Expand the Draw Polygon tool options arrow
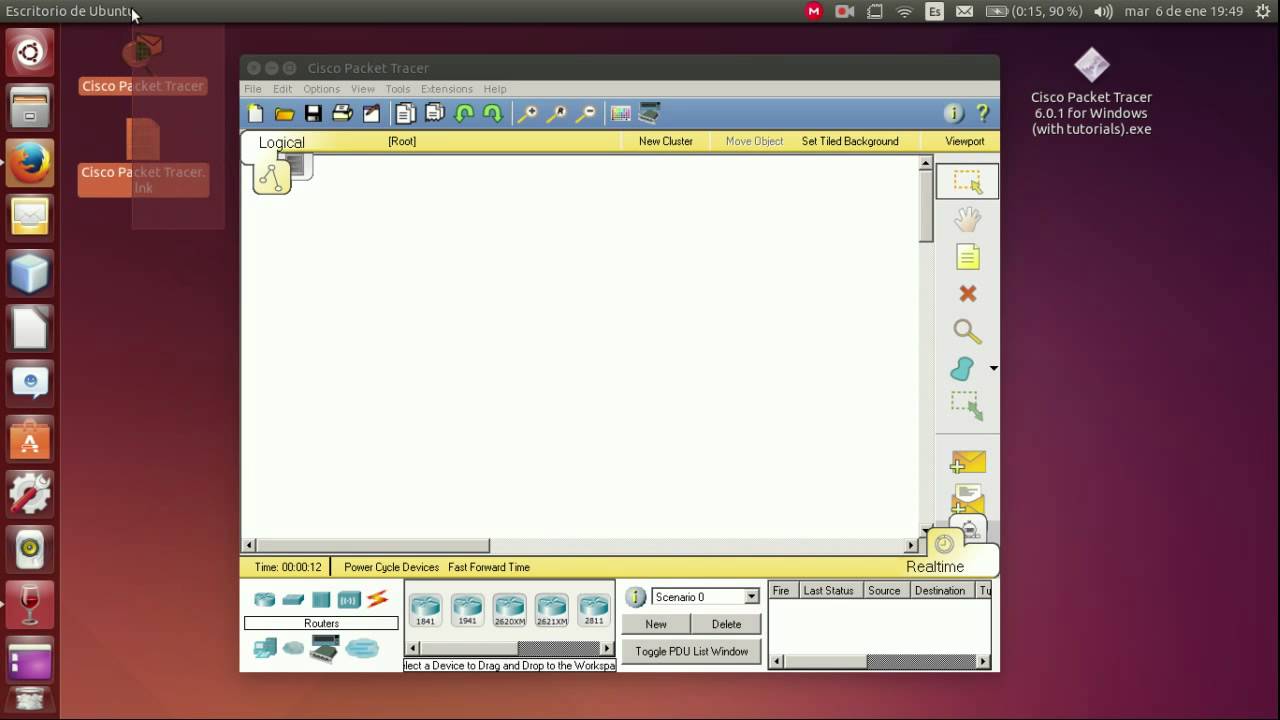The height and width of the screenshot is (720, 1280). pos(994,369)
